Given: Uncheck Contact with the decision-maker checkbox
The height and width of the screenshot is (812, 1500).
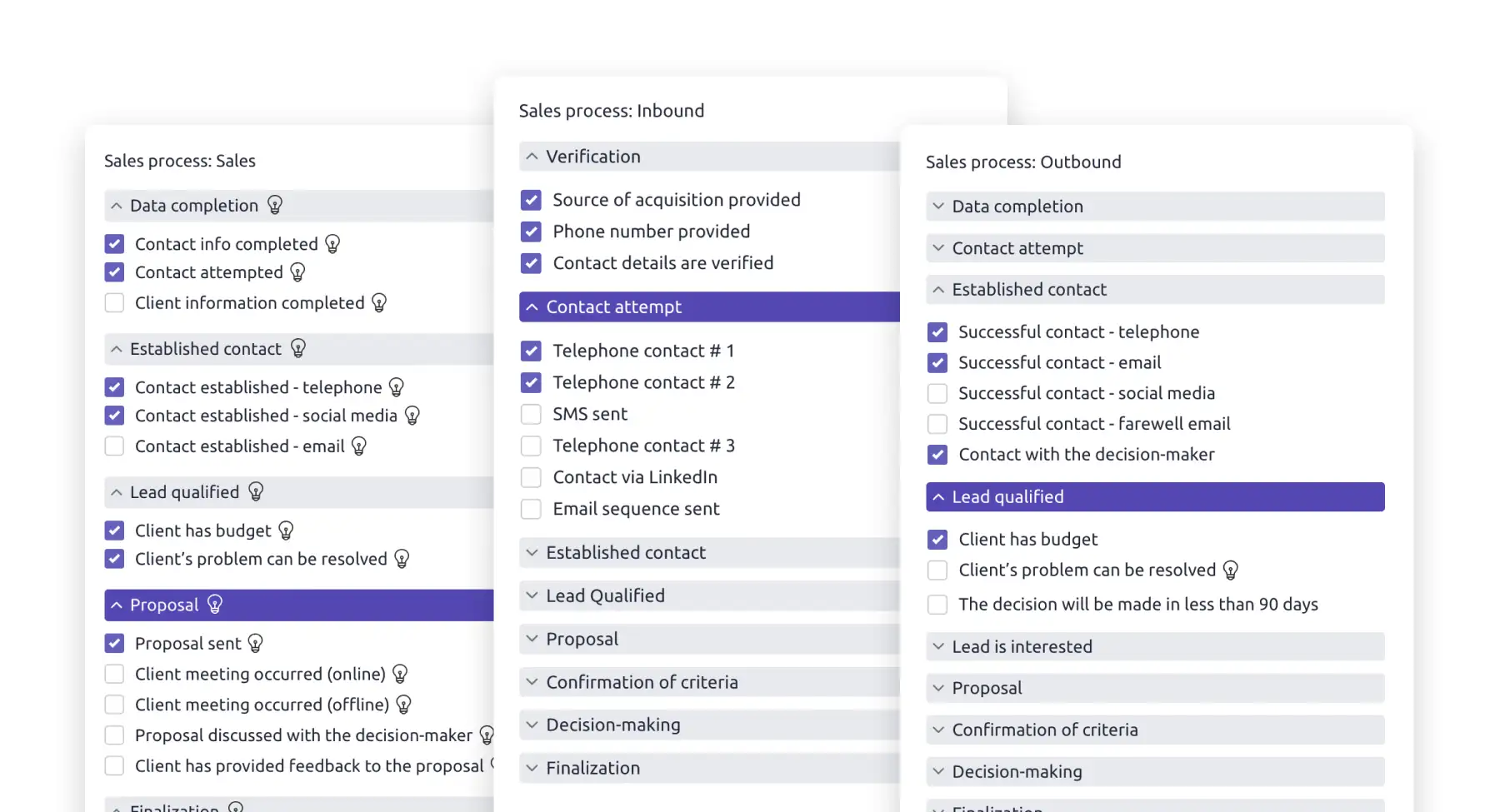Looking at the screenshot, I should [x=937, y=455].
